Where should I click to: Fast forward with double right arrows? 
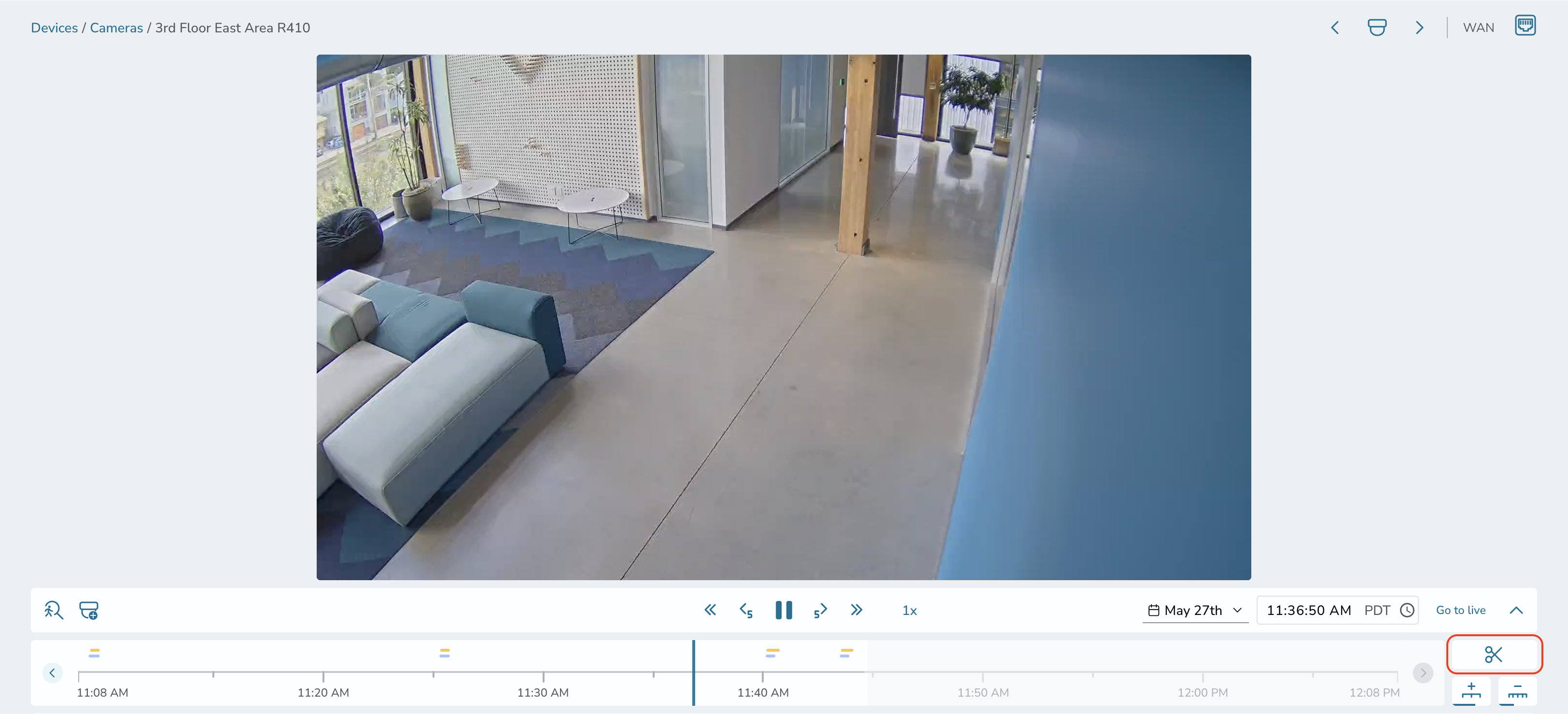click(856, 610)
